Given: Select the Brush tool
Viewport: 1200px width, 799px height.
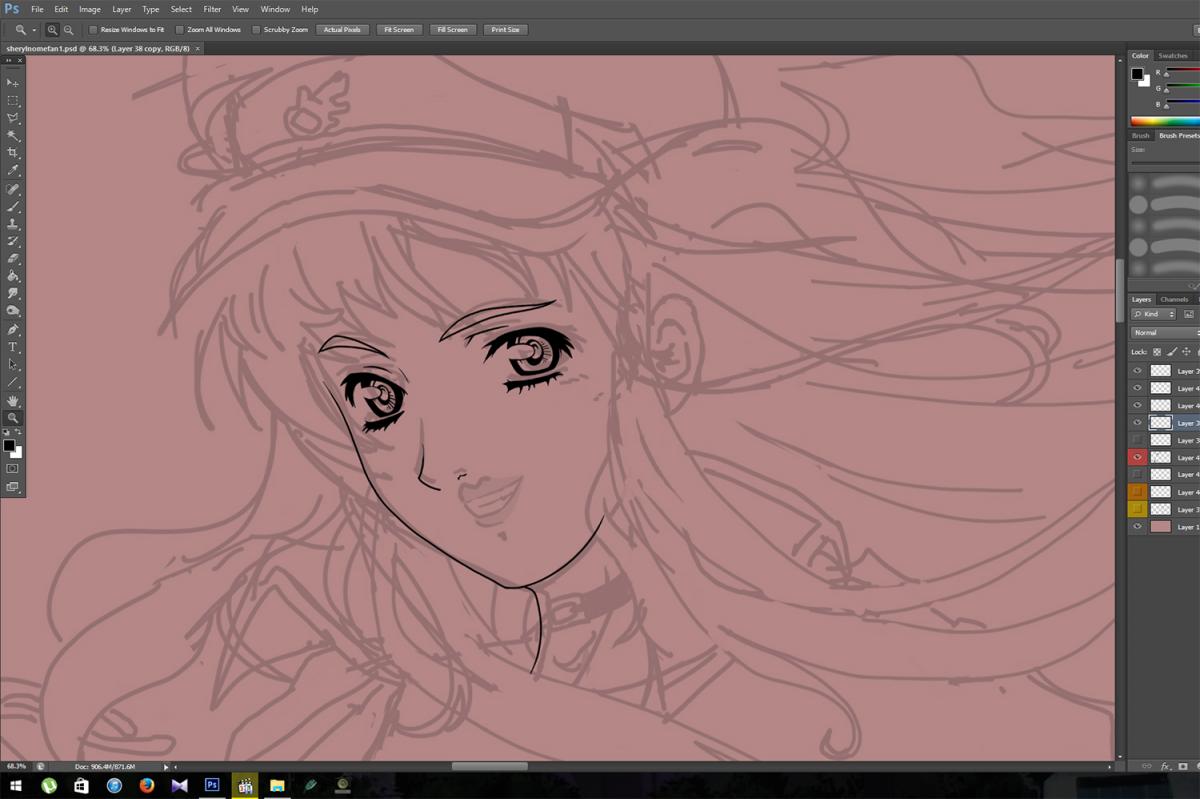Looking at the screenshot, I should [x=13, y=206].
